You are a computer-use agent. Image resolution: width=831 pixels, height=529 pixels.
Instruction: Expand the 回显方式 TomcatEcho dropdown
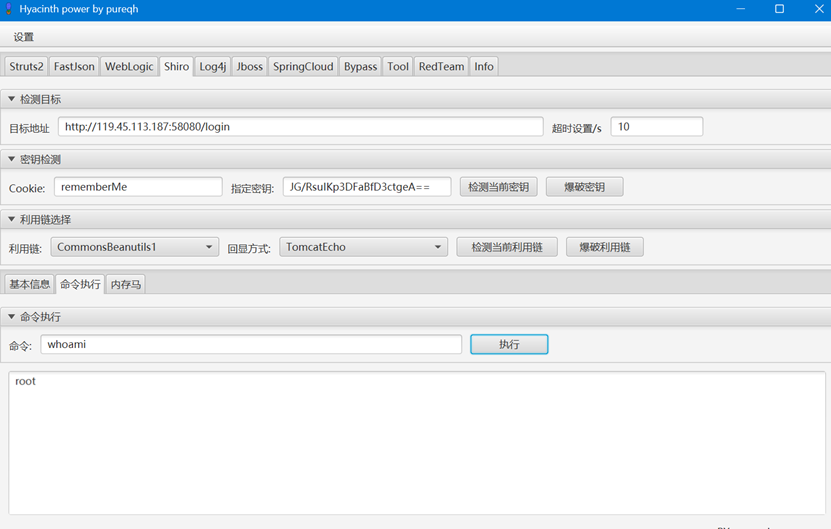[x=363, y=247]
